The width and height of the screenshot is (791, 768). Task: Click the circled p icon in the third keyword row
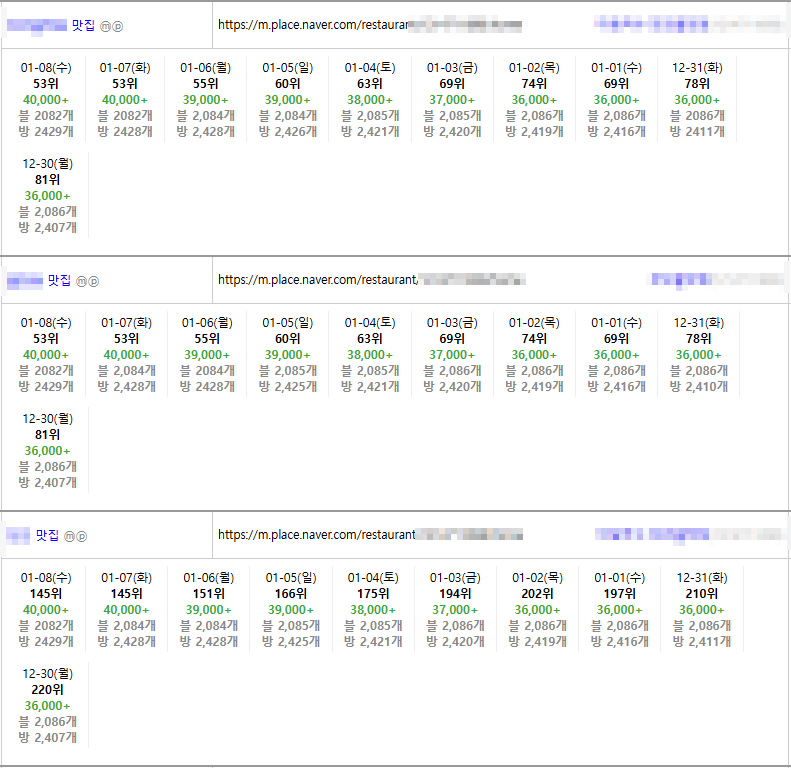click(82, 537)
